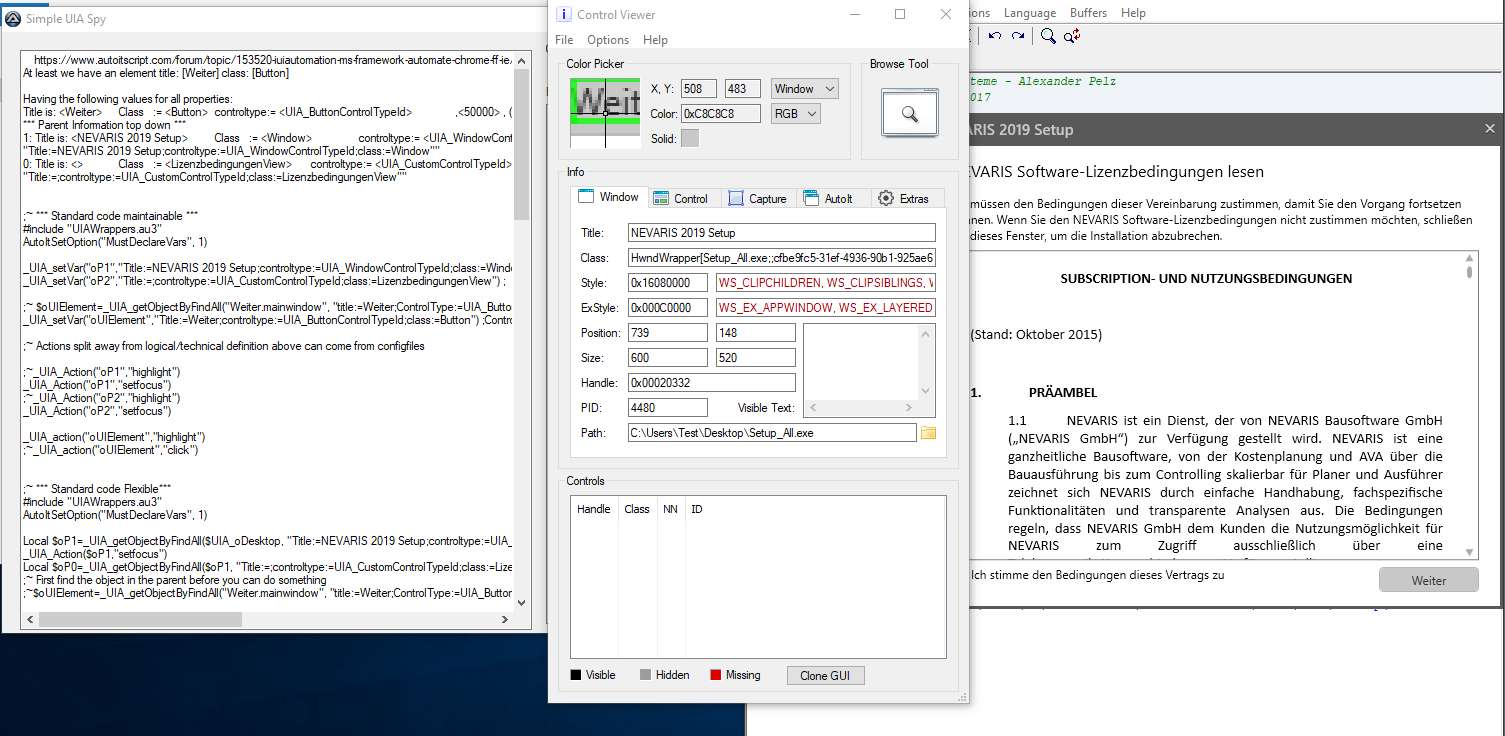1505x736 pixels.
Task: Open Help menu in Control Viewer
Action: coord(655,40)
